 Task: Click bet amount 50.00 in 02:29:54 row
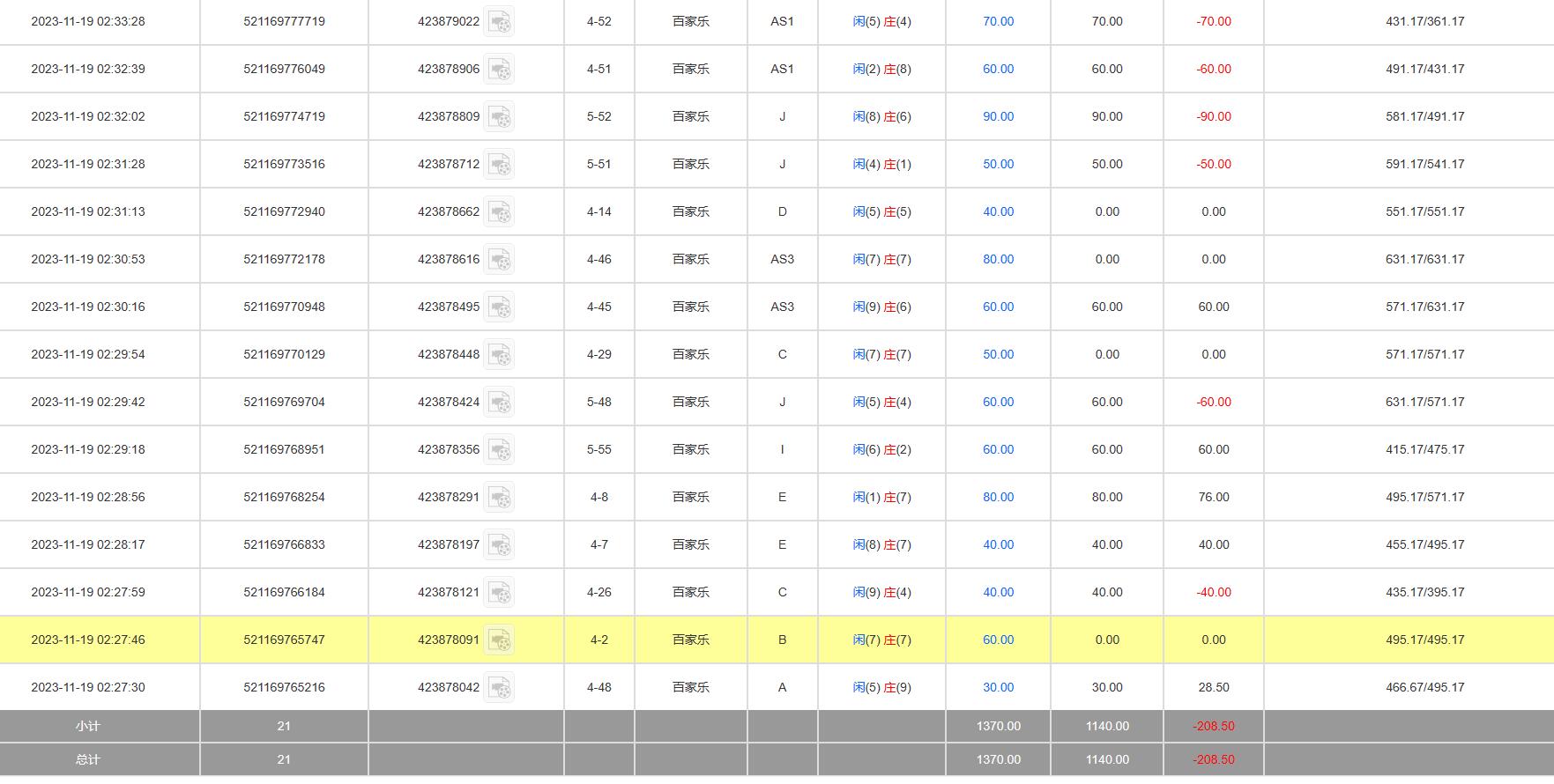(998, 354)
